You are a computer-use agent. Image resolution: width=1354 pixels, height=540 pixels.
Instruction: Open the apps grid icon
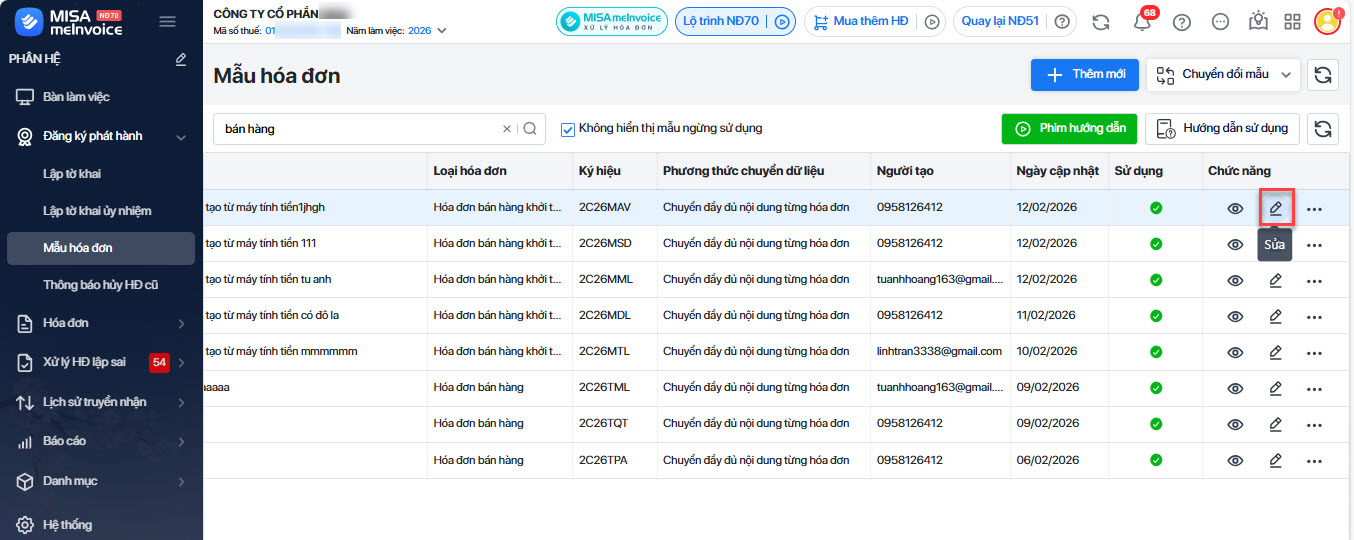(x=1292, y=22)
